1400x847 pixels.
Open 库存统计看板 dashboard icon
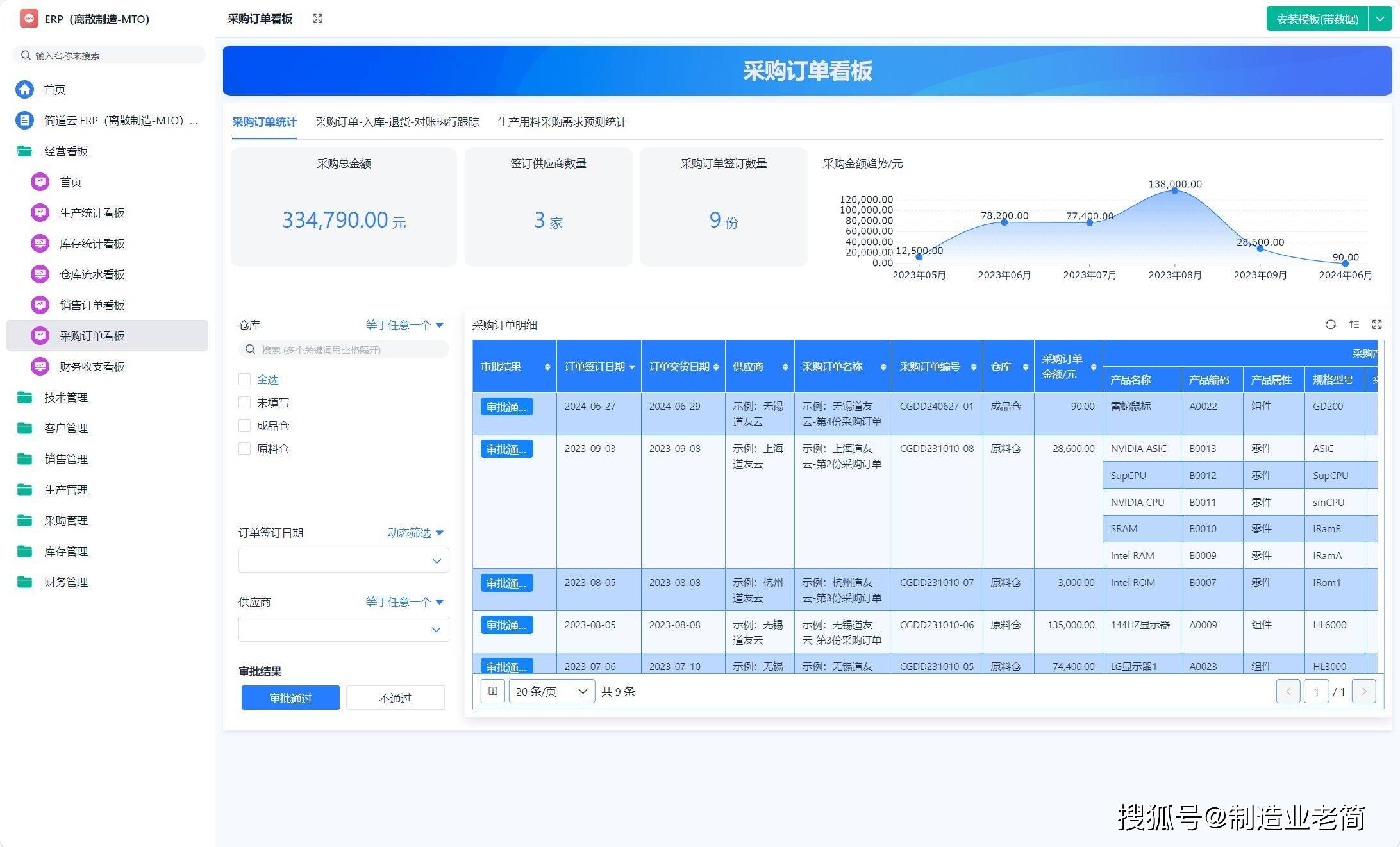(40, 243)
